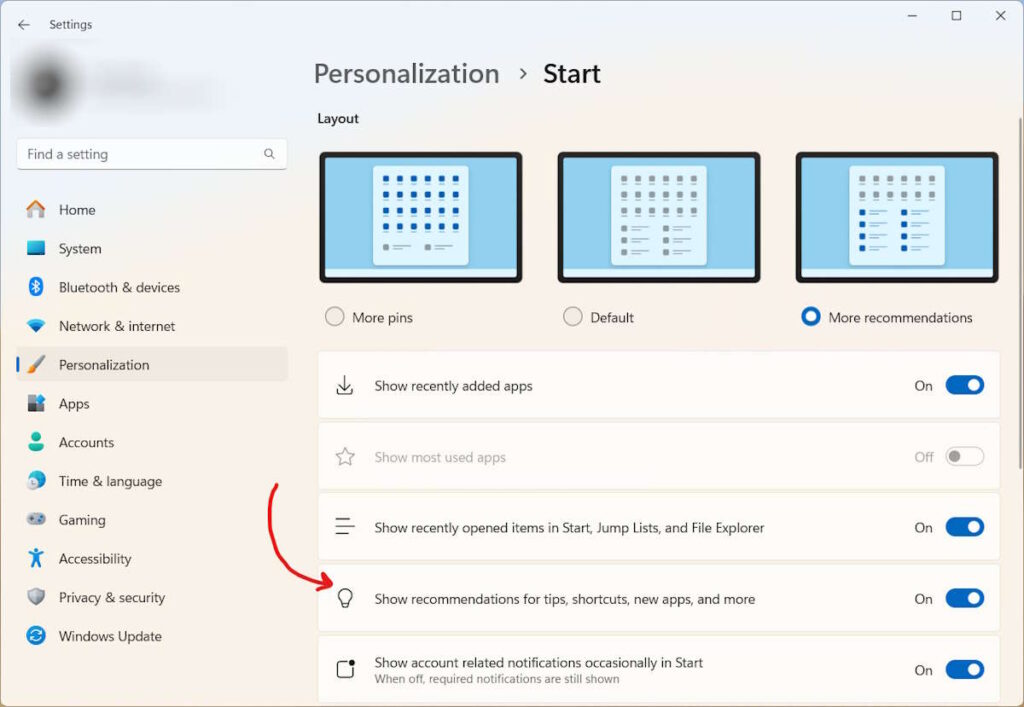Screen dimensions: 1024x707
Task: Click the back arrow icon
Action: [24, 25]
